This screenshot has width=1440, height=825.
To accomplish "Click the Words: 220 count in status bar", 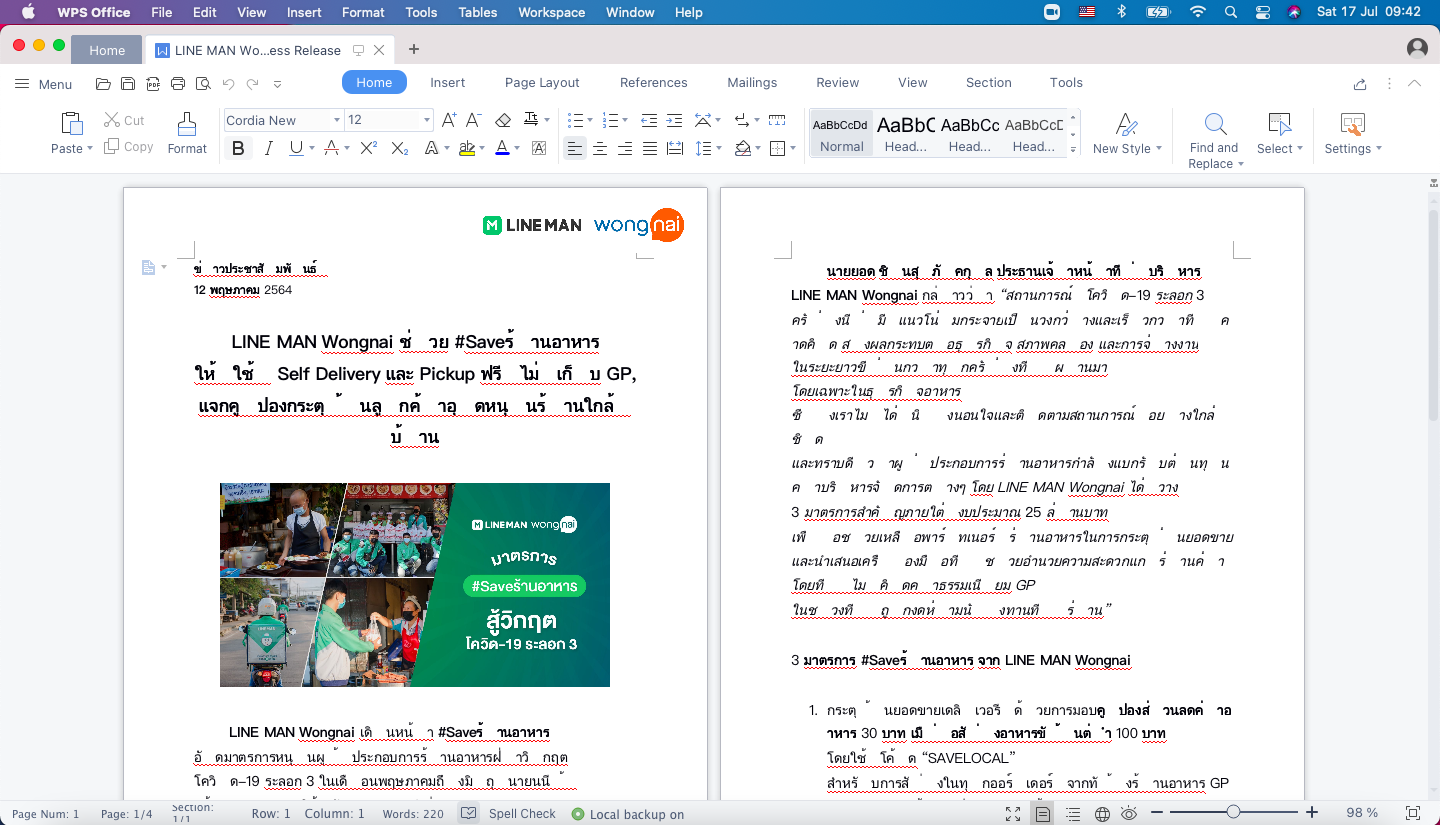I will [x=413, y=814].
